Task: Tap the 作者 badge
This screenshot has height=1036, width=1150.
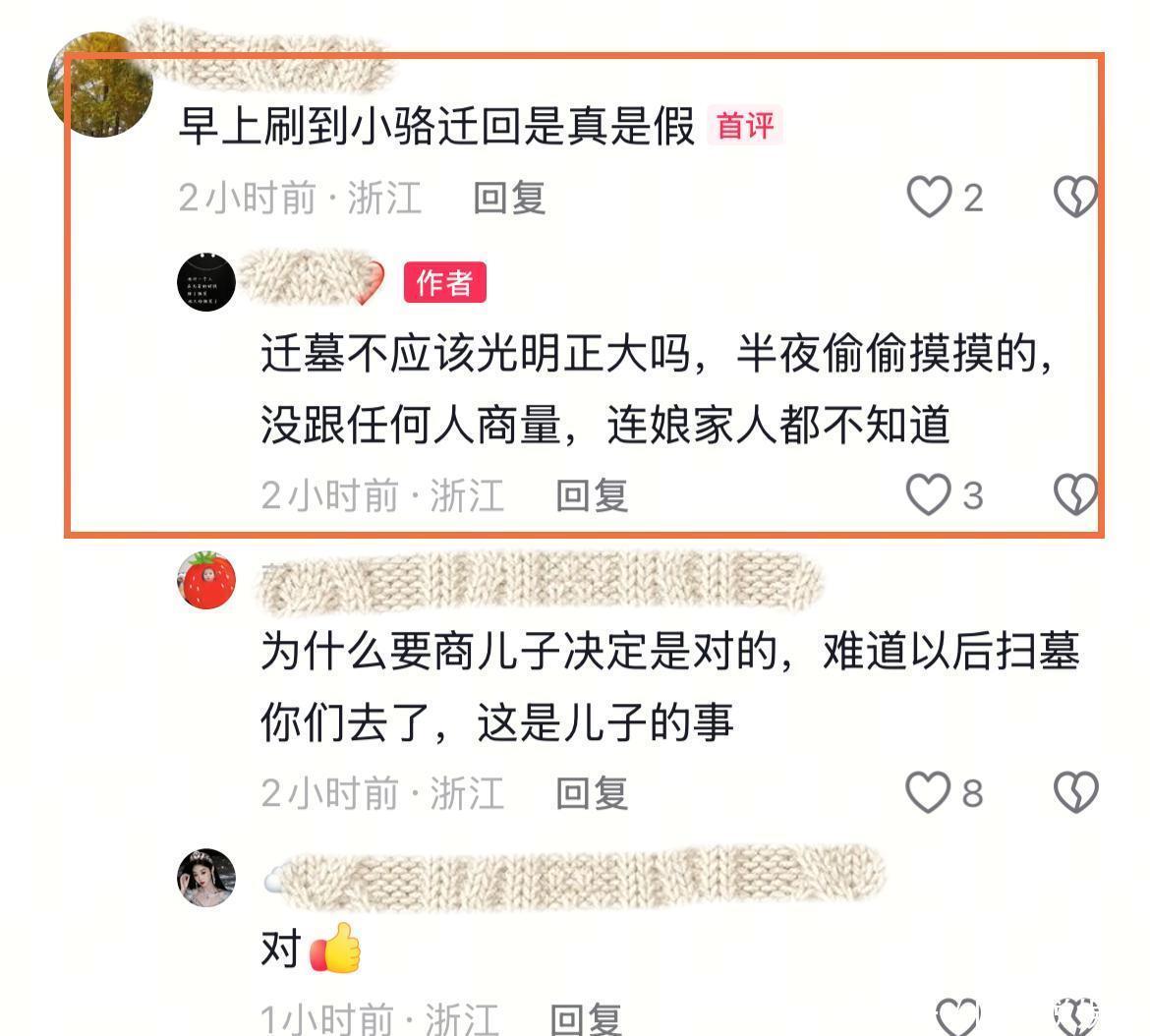Action: click(444, 282)
